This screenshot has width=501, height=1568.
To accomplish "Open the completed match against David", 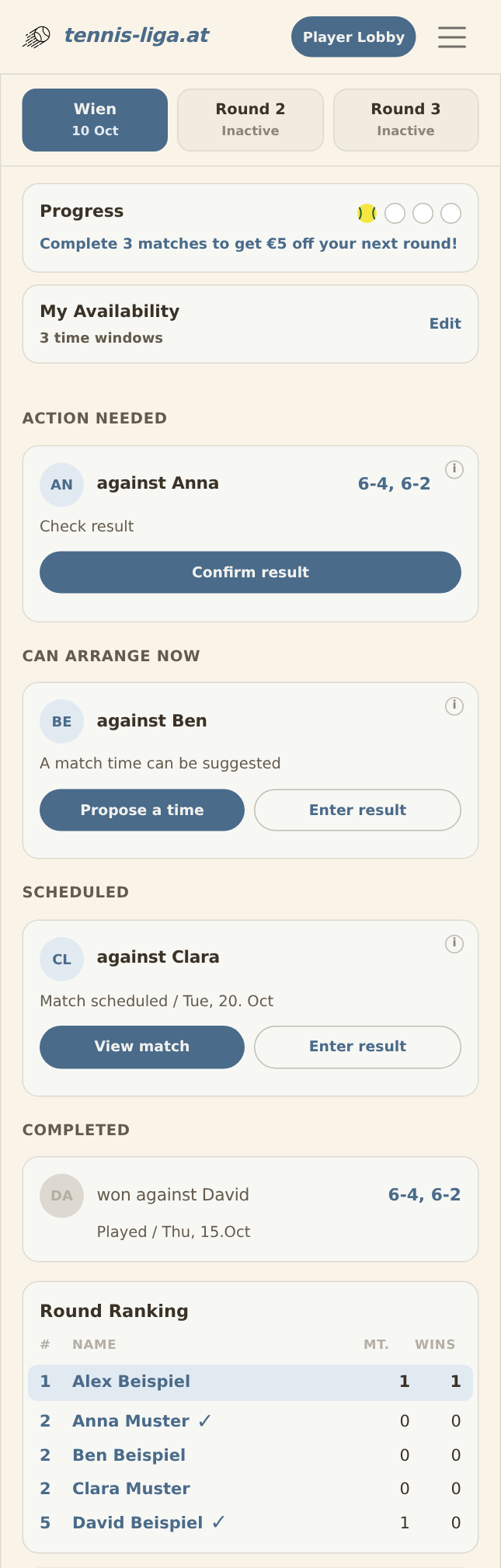I will [x=250, y=1209].
